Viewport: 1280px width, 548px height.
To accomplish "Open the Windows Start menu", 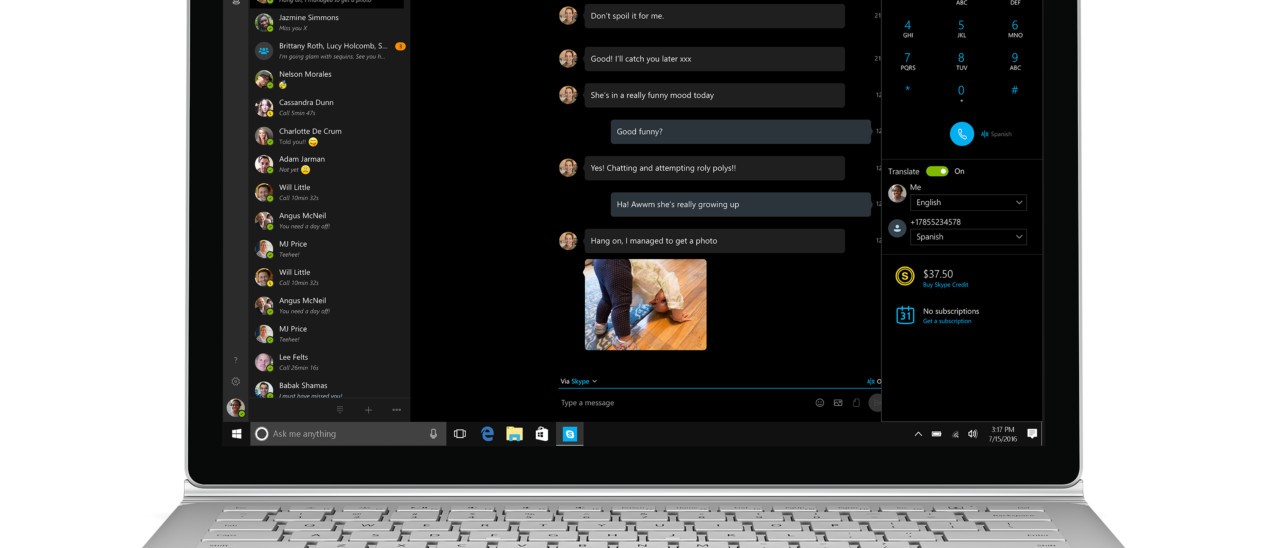I will [237, 434].
